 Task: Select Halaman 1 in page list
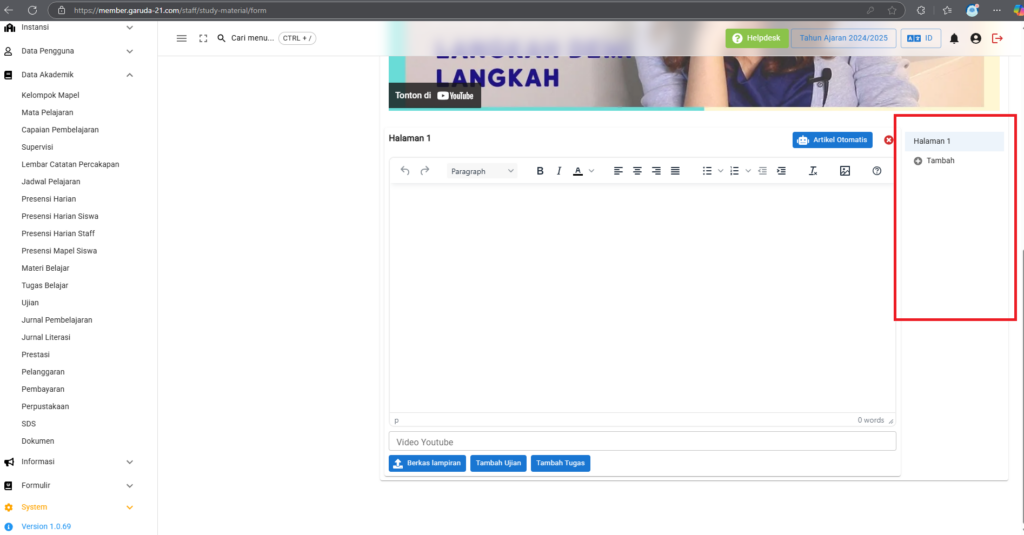point(954,141)
